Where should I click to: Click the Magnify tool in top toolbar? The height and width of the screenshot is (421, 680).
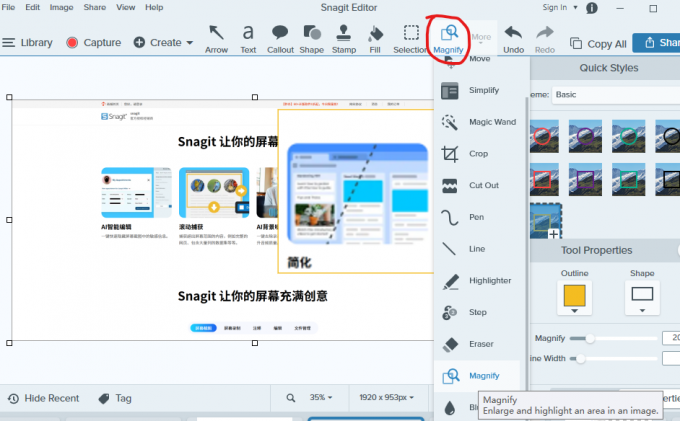pos(448,39)
